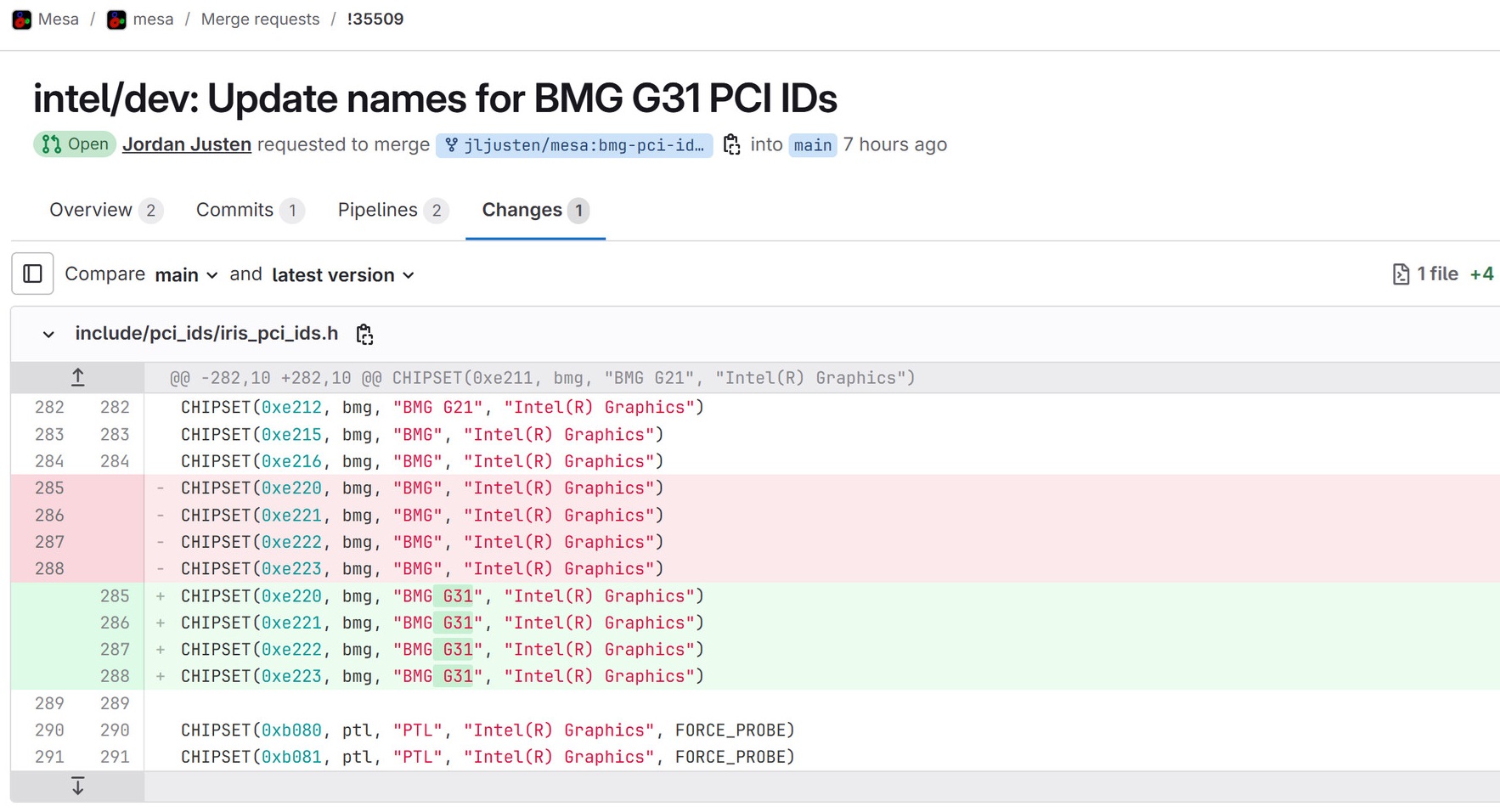Open the !35509 breadcrumb link
This screenshot has height=812, width=1500.
pos(375,20)
